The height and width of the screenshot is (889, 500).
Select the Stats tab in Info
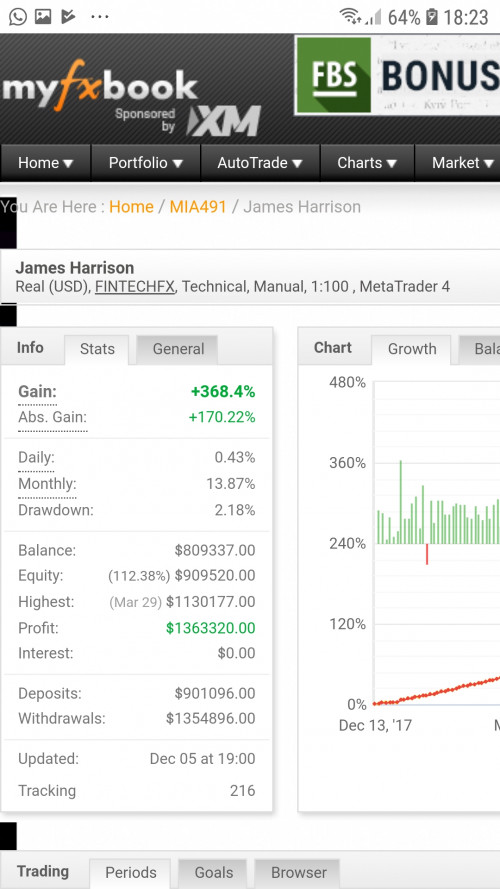click(x=97, y=349)
